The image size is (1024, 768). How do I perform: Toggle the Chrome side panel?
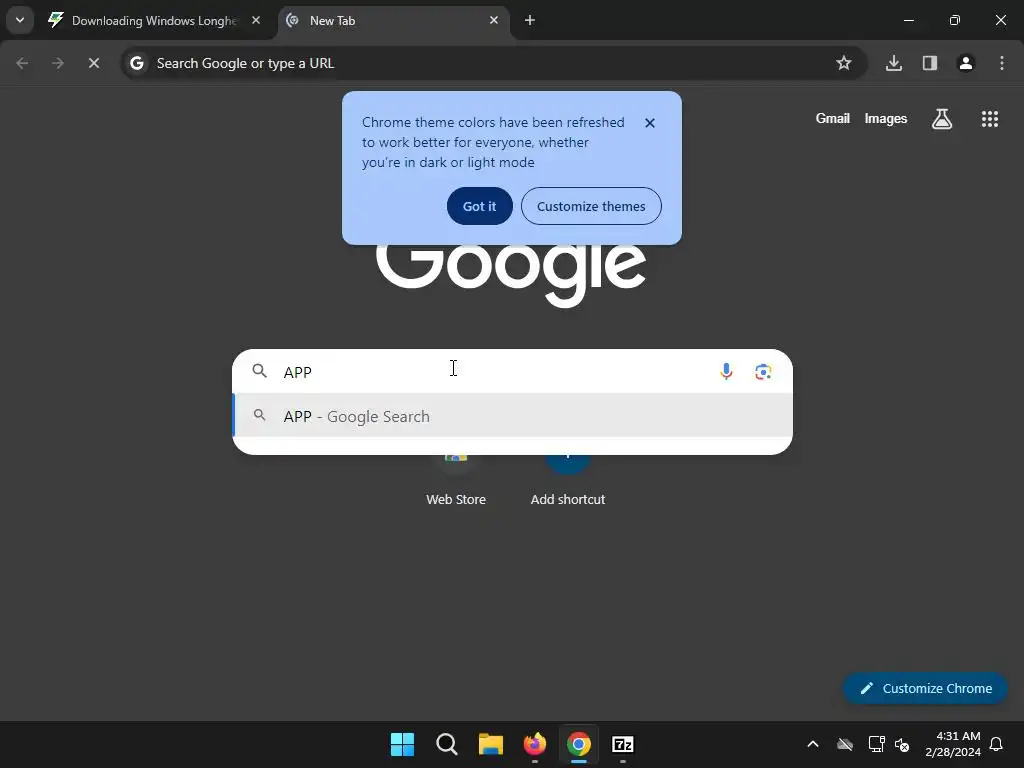click(x=930, y=63)
